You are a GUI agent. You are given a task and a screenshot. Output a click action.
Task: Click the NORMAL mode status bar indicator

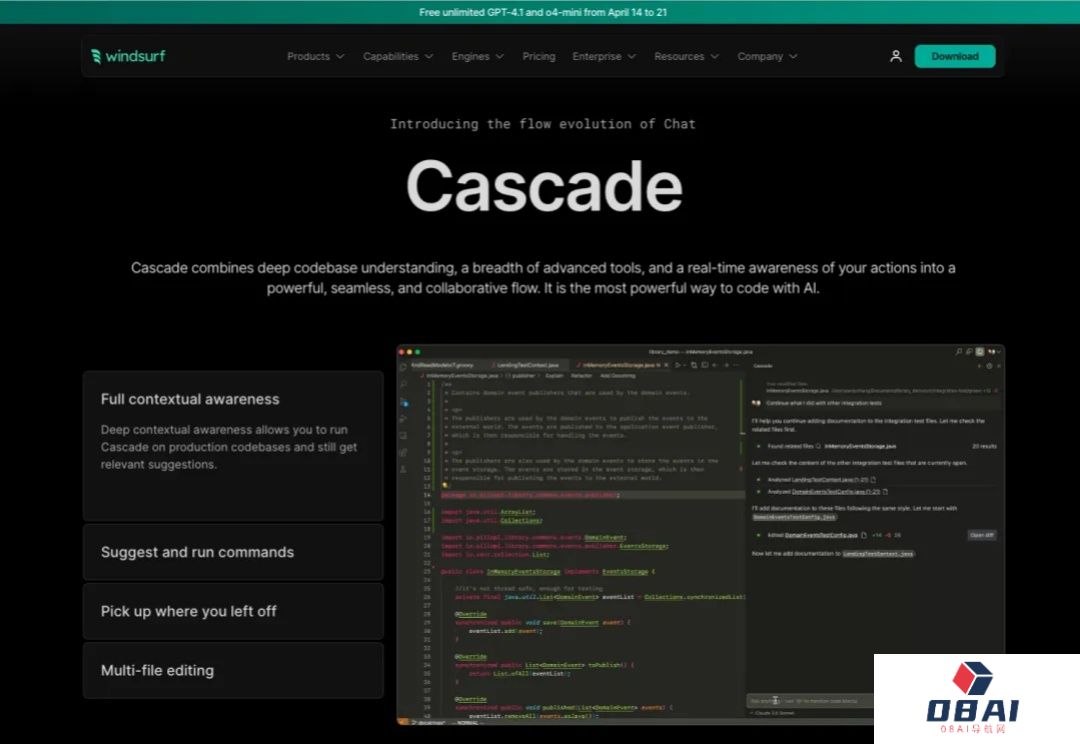tap(468, 723)
